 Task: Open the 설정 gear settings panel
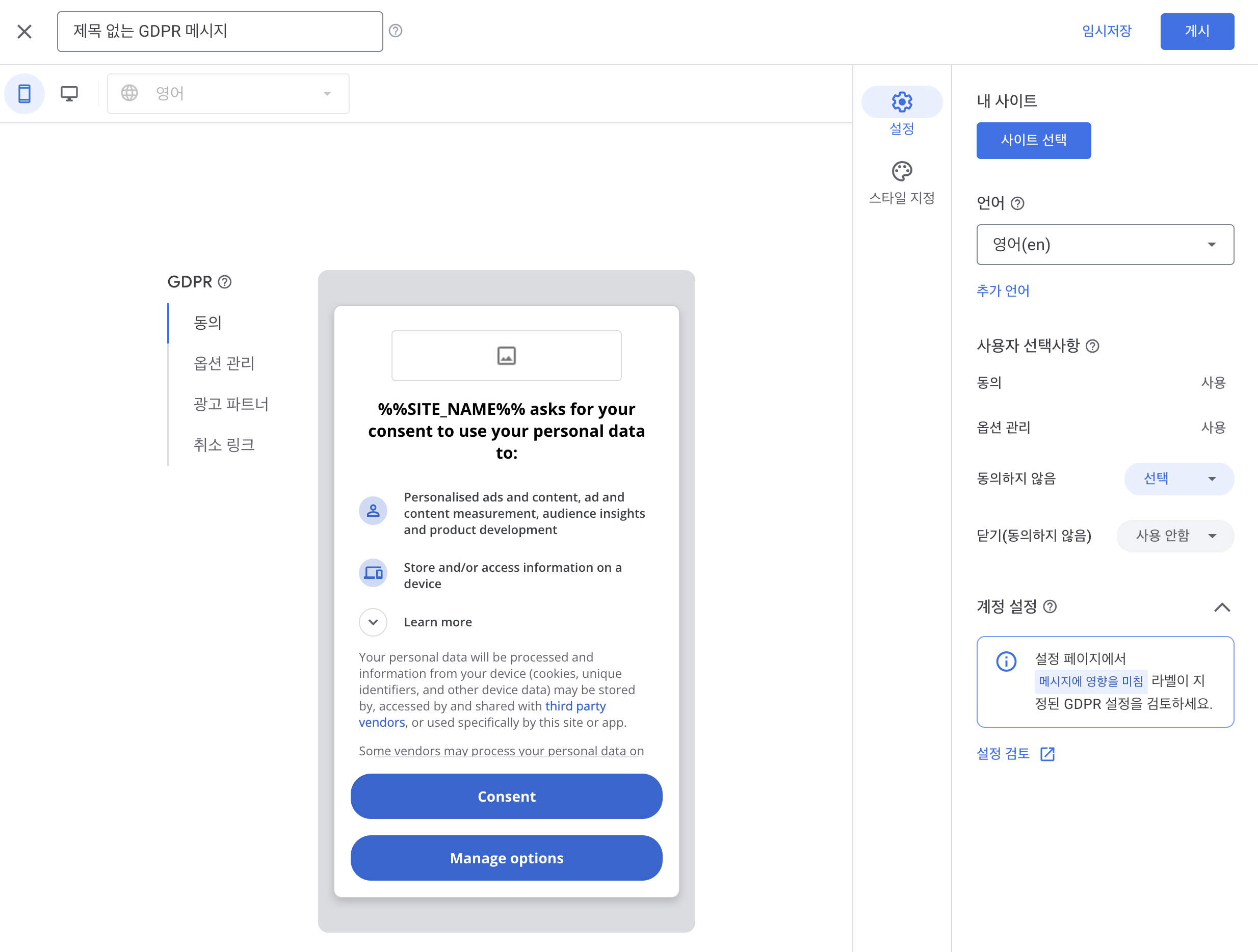pos(901,112)
